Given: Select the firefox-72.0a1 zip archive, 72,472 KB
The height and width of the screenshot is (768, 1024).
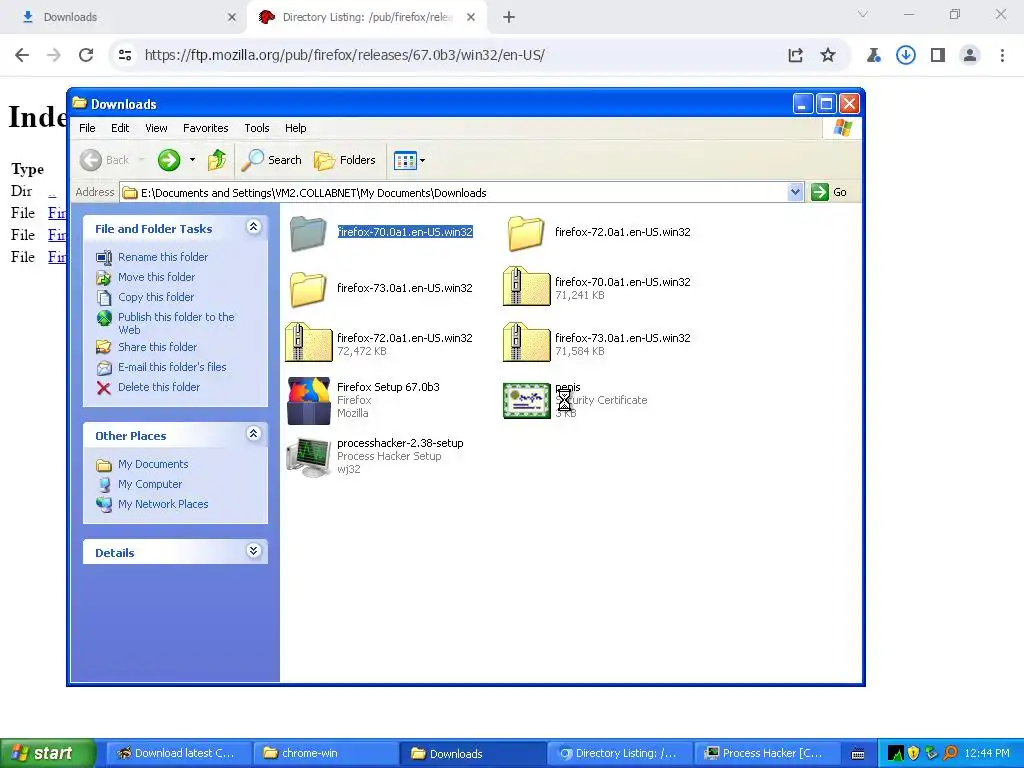Looking at the screenshot, I should point(308,342).
